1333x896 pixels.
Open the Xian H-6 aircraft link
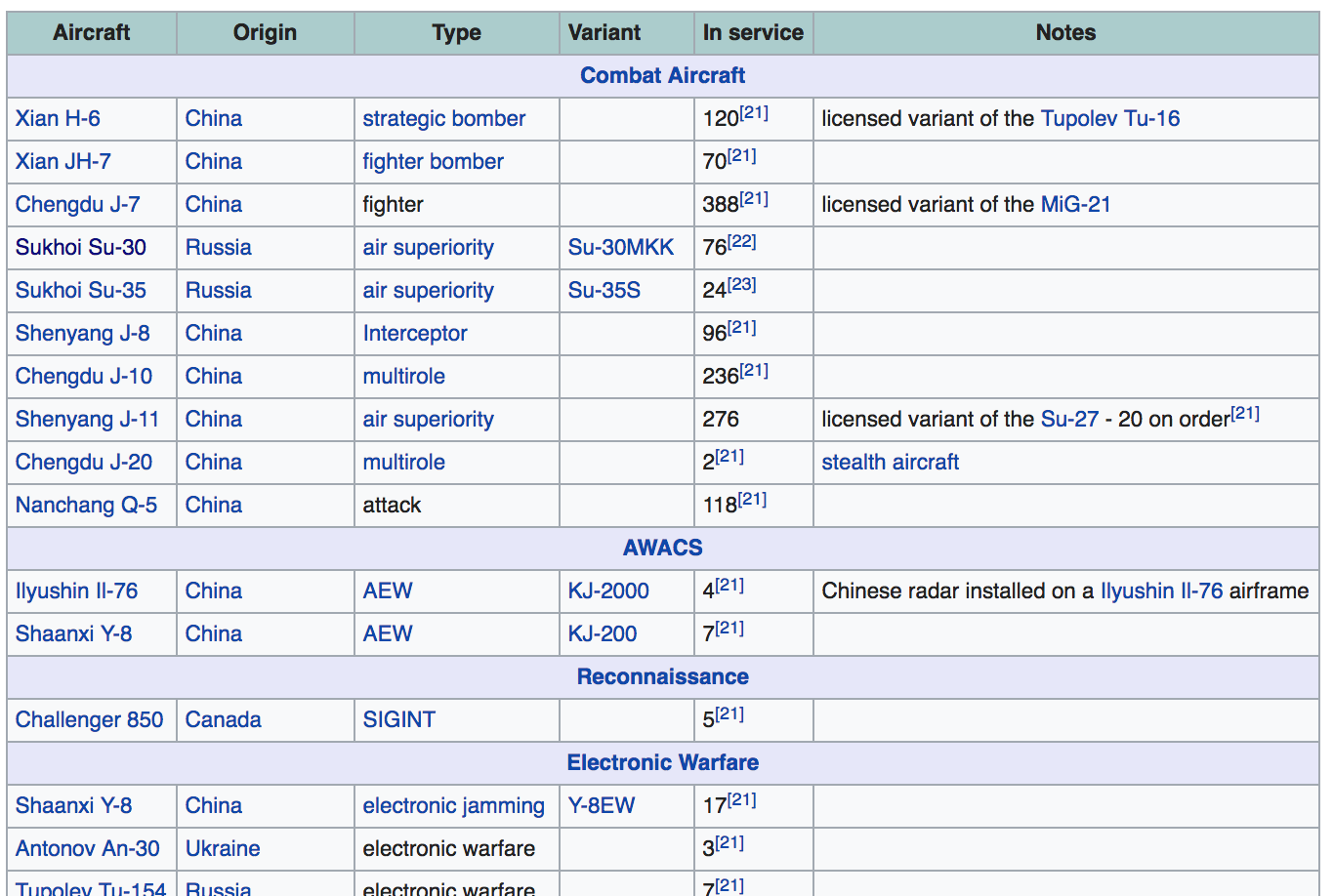coord(58,119)
